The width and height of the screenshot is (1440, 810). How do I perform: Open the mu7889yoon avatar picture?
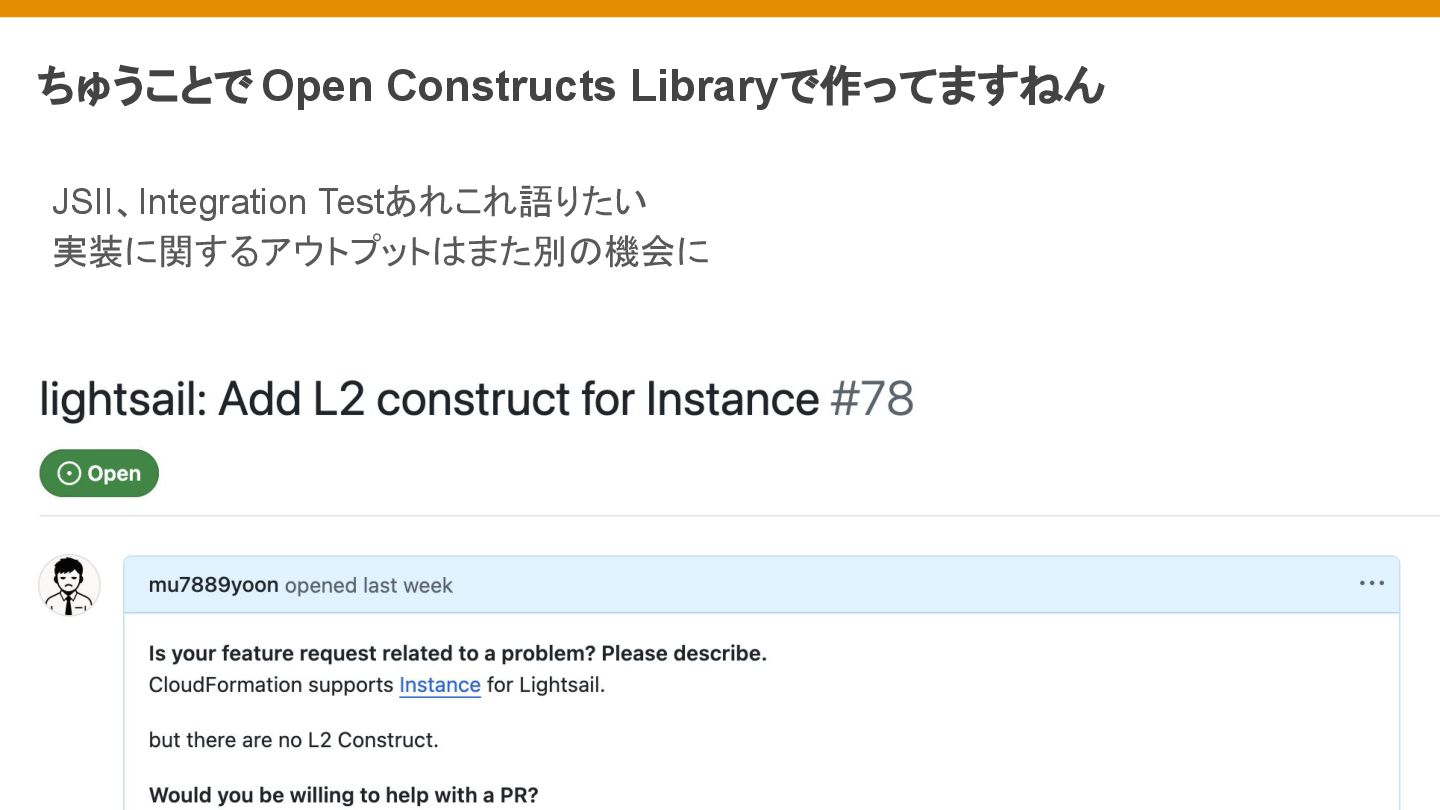69,585
